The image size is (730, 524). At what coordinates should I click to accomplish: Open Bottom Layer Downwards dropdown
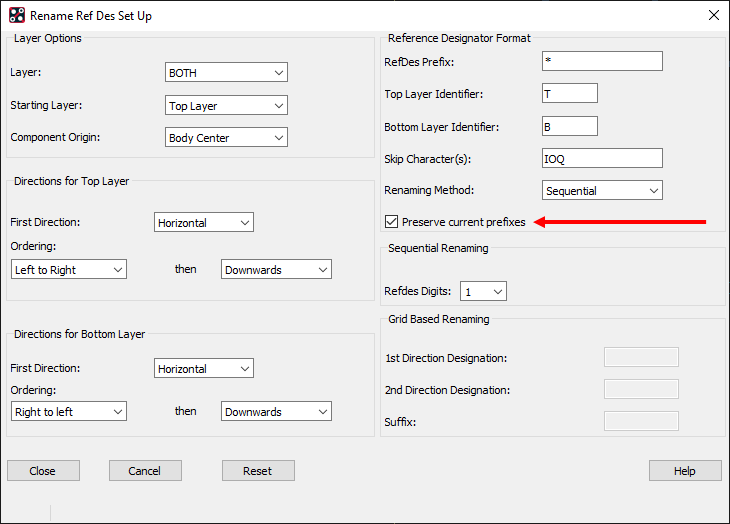[277, 411]
